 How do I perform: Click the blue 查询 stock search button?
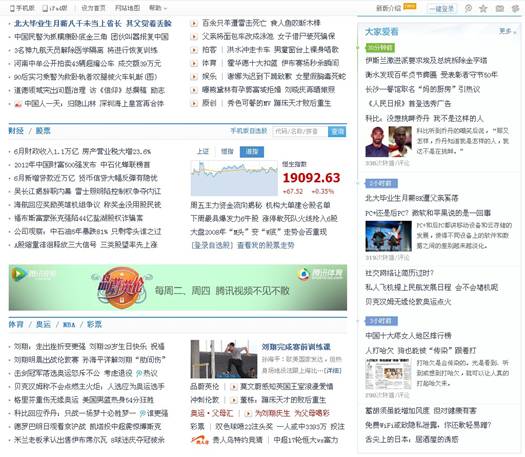coord(337,131)
